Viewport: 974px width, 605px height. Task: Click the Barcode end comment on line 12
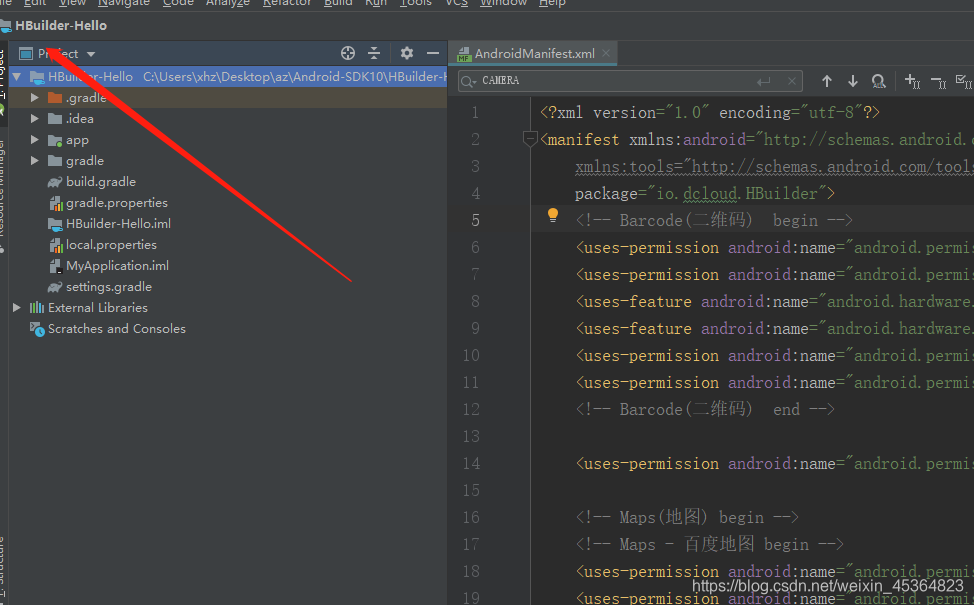(704, 410)
